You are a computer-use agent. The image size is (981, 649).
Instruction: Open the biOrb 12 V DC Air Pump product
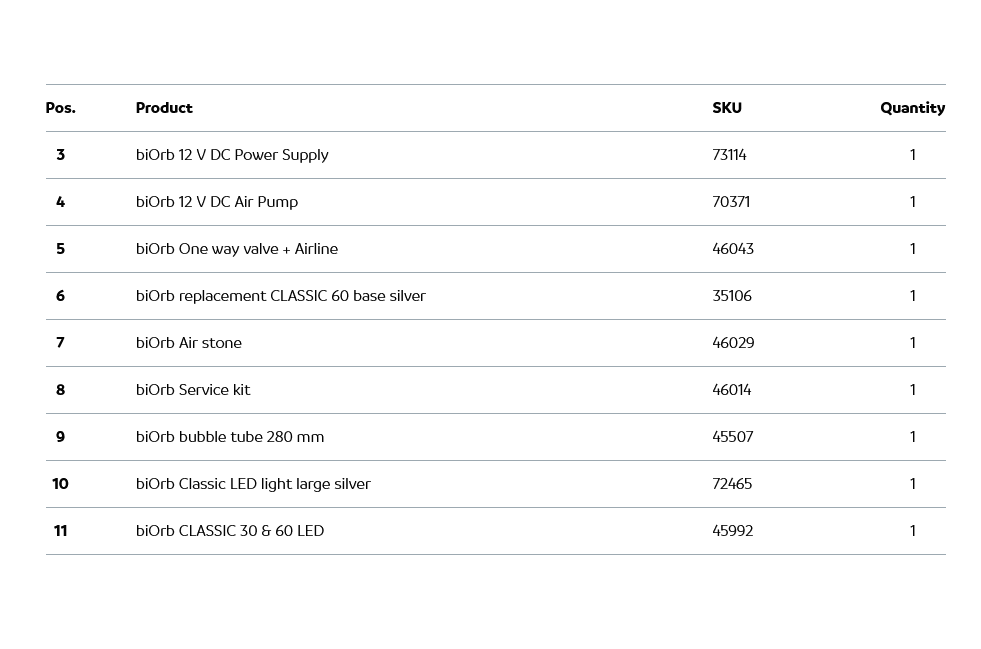tap(217, 202)
